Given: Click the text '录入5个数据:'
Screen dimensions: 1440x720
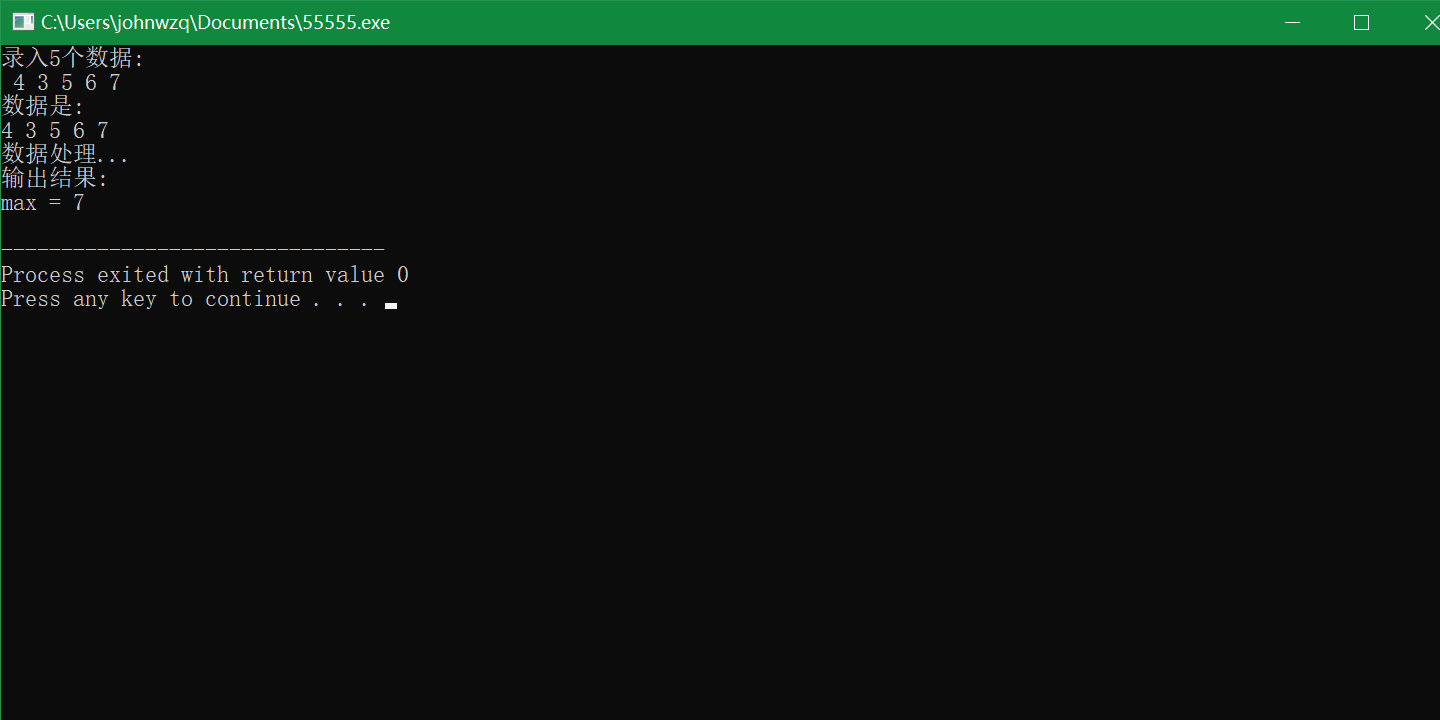Looking at the screenshot, I should pyautogui.click(x=72, y=57).
